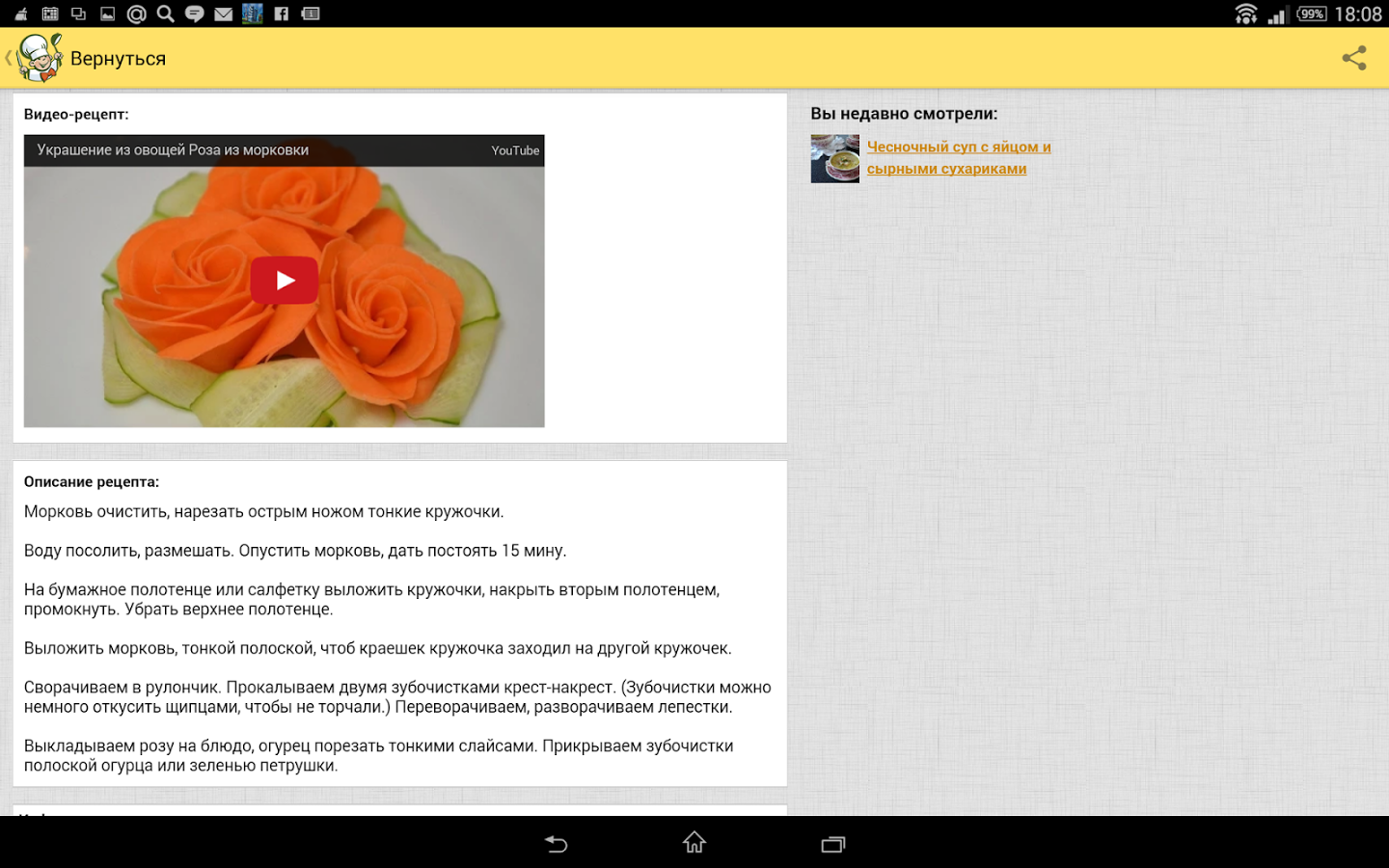
Task: Open Чесночный суп с яйцом recipe link
Action: click(959, 157)
